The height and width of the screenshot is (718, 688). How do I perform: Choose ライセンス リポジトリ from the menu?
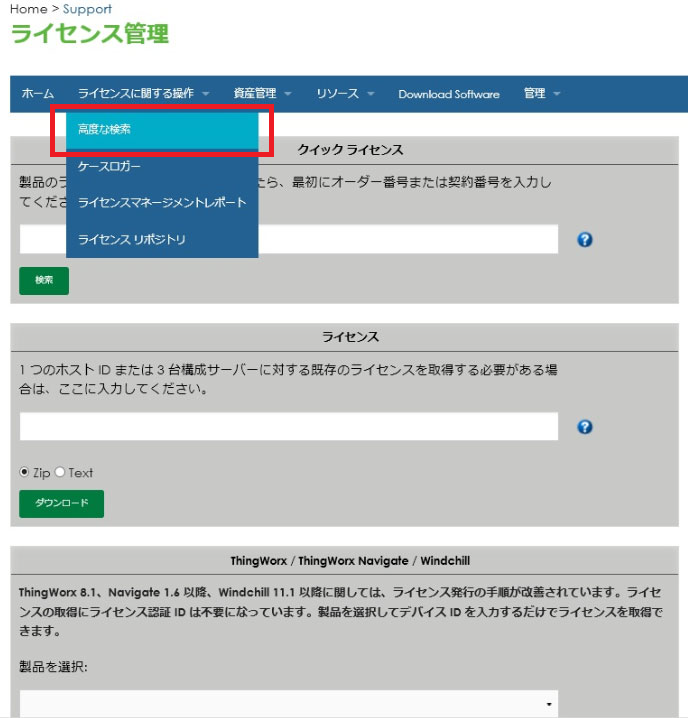162,239
